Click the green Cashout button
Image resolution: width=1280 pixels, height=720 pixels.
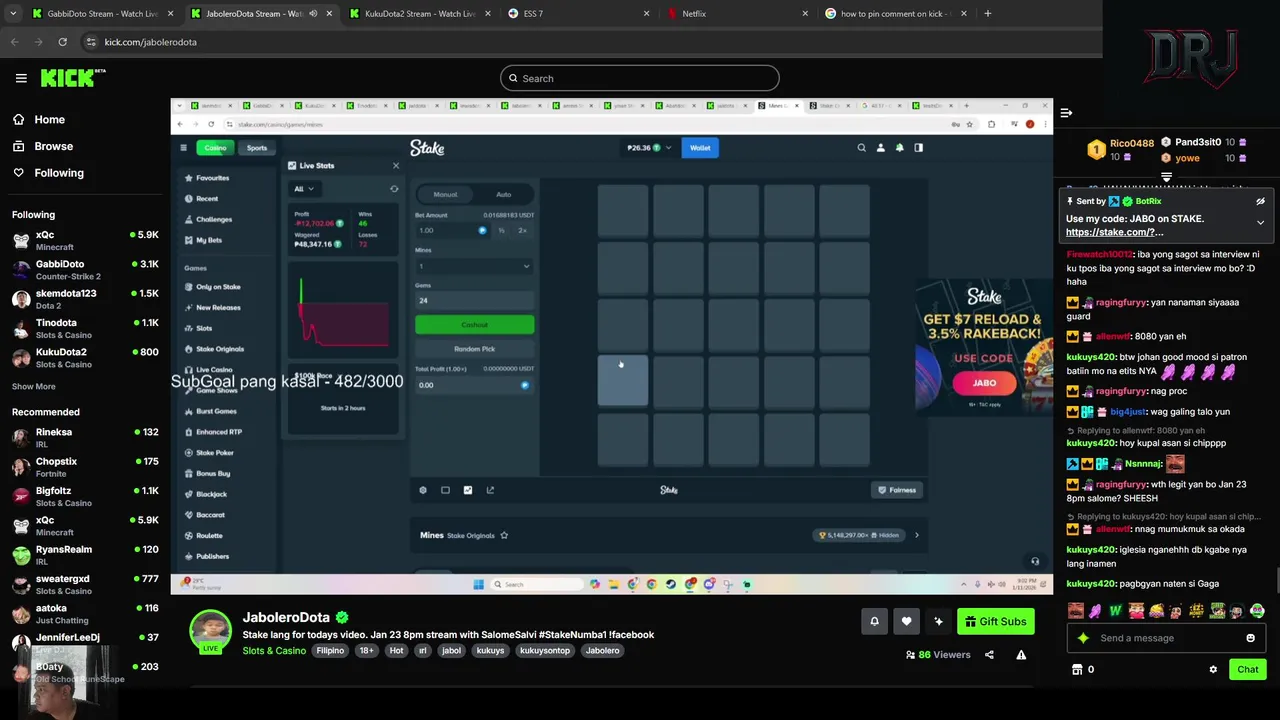[474, 325]
